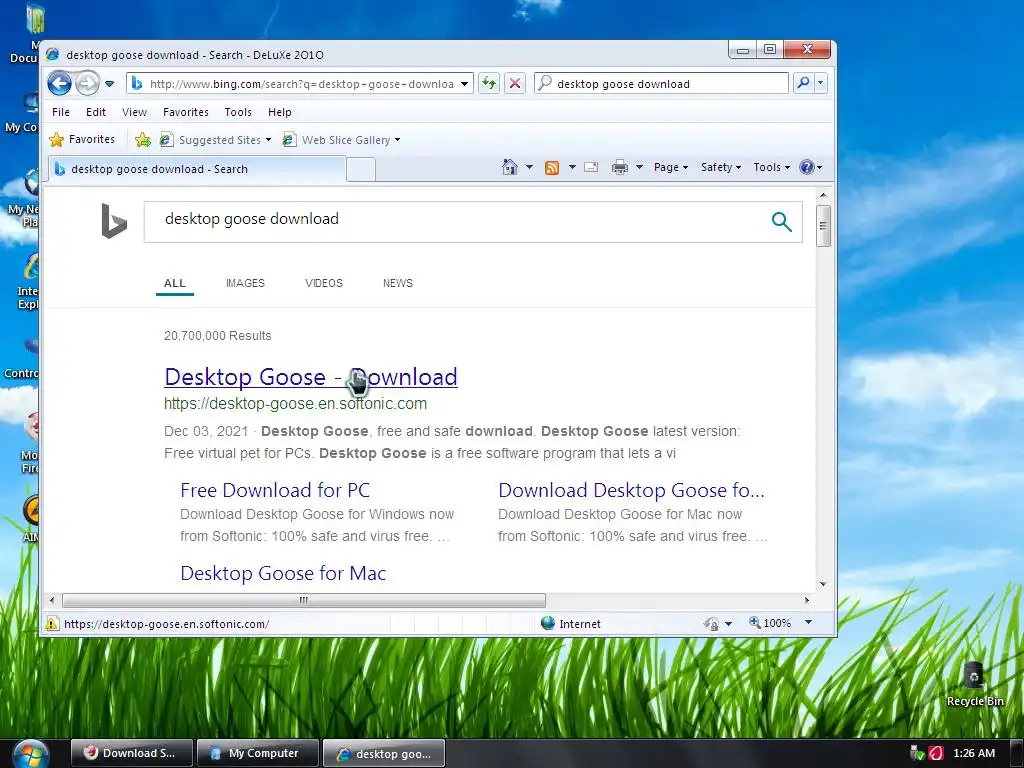Click the 'desktop goo...' taskbar button
Screen dimensions: 1024x768
pyautogui.click(x=384, y=754)
